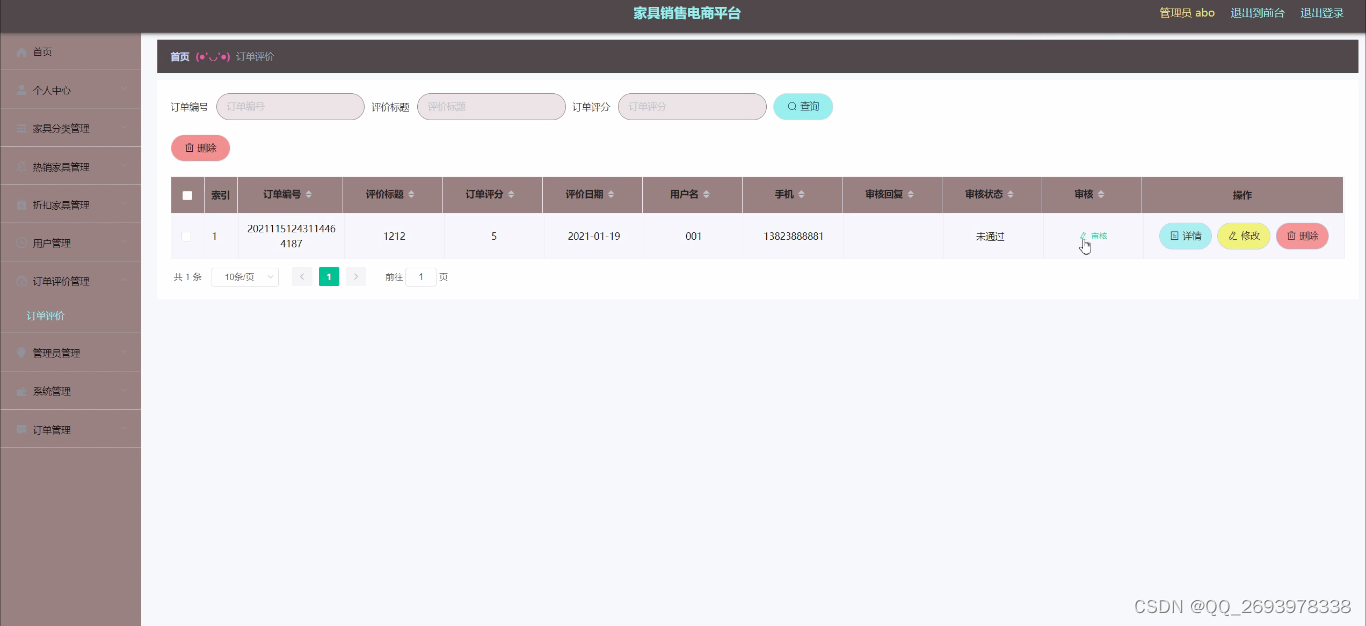Go to next page arrow
Image resolution: width=1366 pixels, height=626 pixels.
click(356, 277)
